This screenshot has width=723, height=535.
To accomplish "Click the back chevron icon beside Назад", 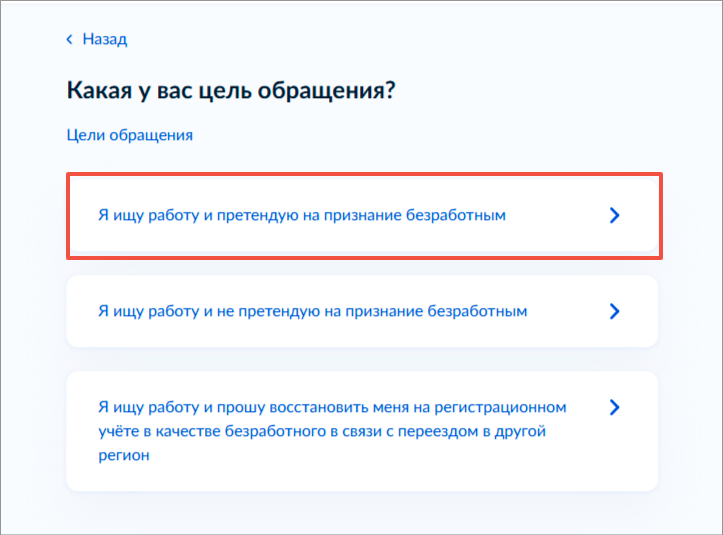I will point(70,39).
